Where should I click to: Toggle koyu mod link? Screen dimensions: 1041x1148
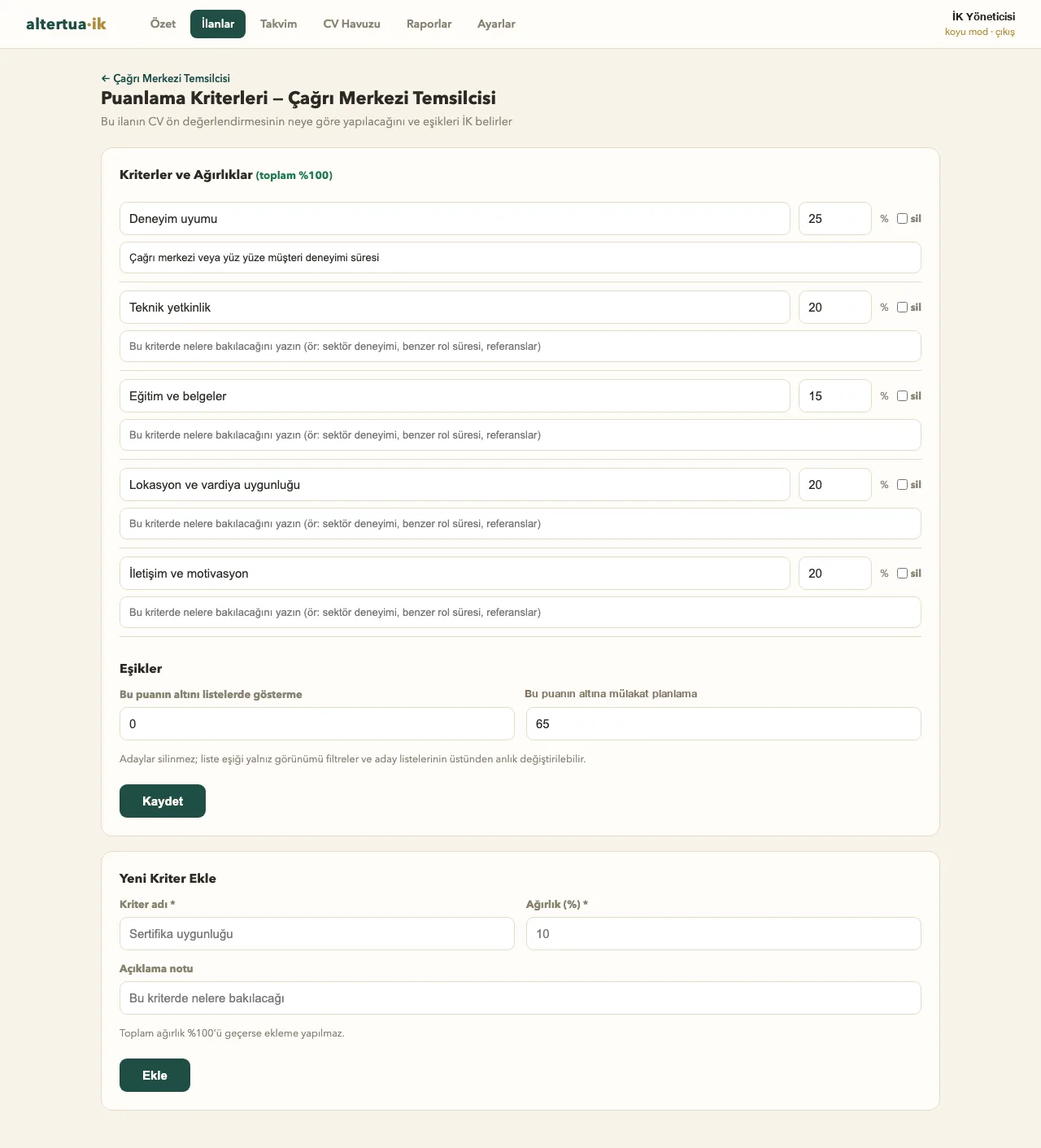966,32
